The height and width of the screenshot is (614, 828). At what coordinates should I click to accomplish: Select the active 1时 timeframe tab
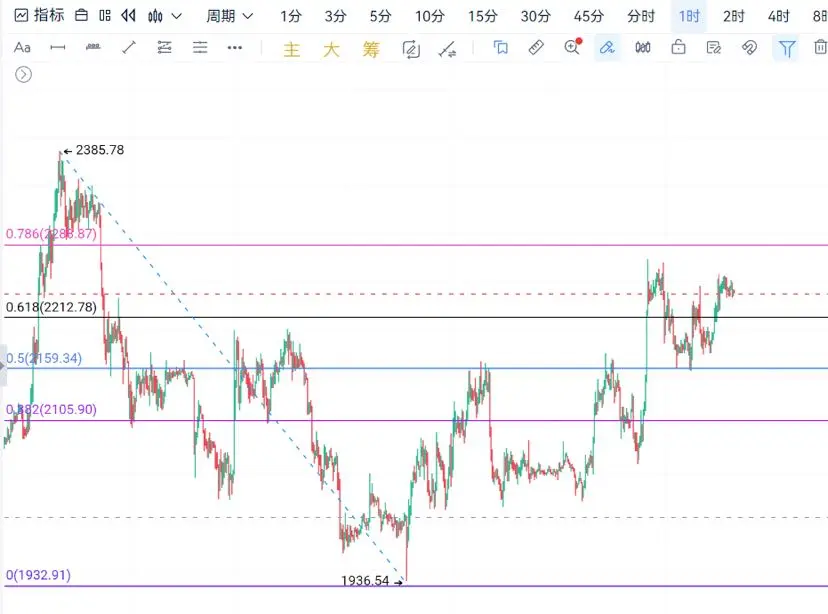tap(689, 16)
